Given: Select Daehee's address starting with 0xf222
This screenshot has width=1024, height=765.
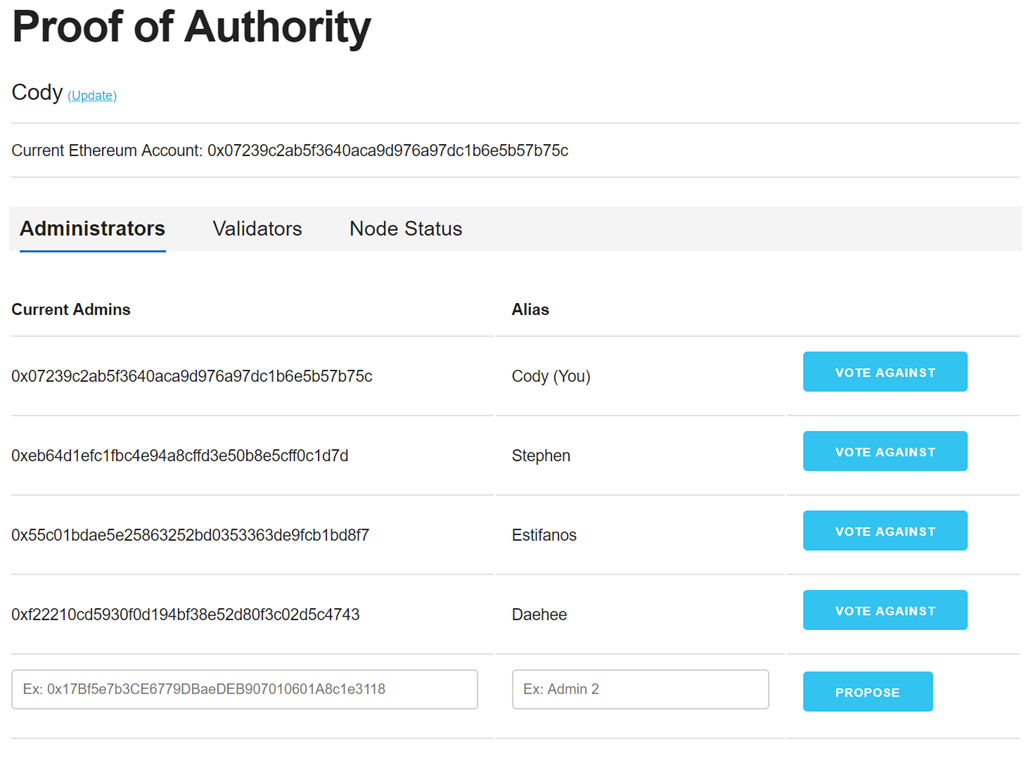Looking at the screenshot, I should (185, 615).
